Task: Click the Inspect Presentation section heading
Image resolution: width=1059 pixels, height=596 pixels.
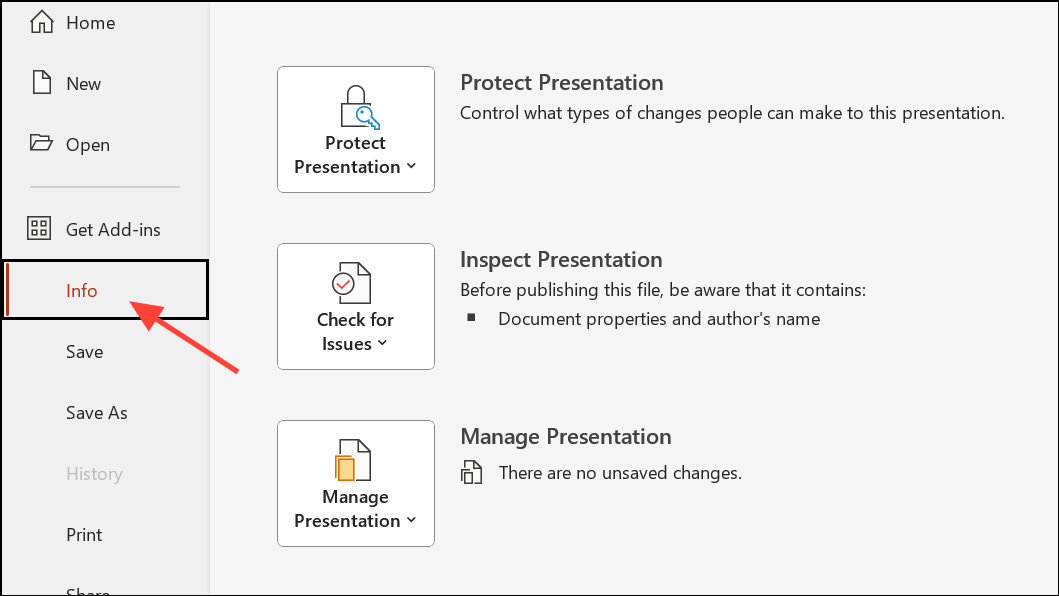Action: (560, 260)
